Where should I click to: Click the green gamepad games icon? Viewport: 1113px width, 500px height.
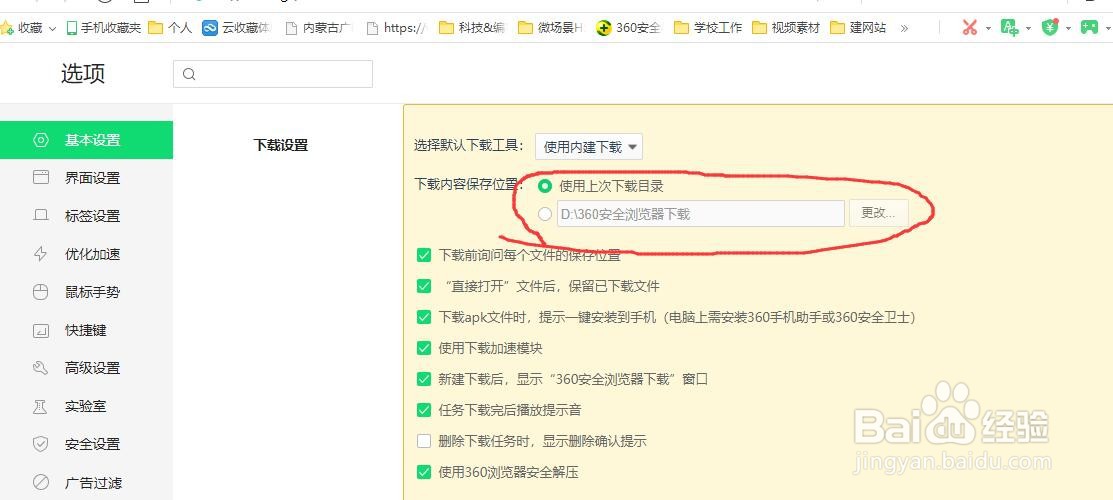coord(1089,28)
